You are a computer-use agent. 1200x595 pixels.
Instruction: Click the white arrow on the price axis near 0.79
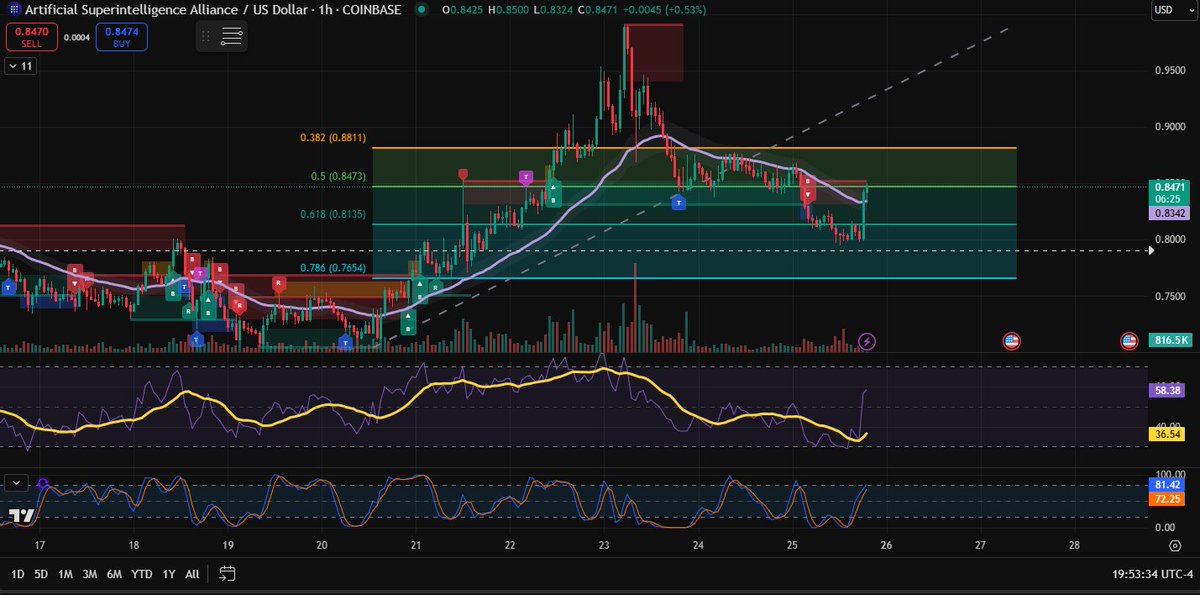1152,250
